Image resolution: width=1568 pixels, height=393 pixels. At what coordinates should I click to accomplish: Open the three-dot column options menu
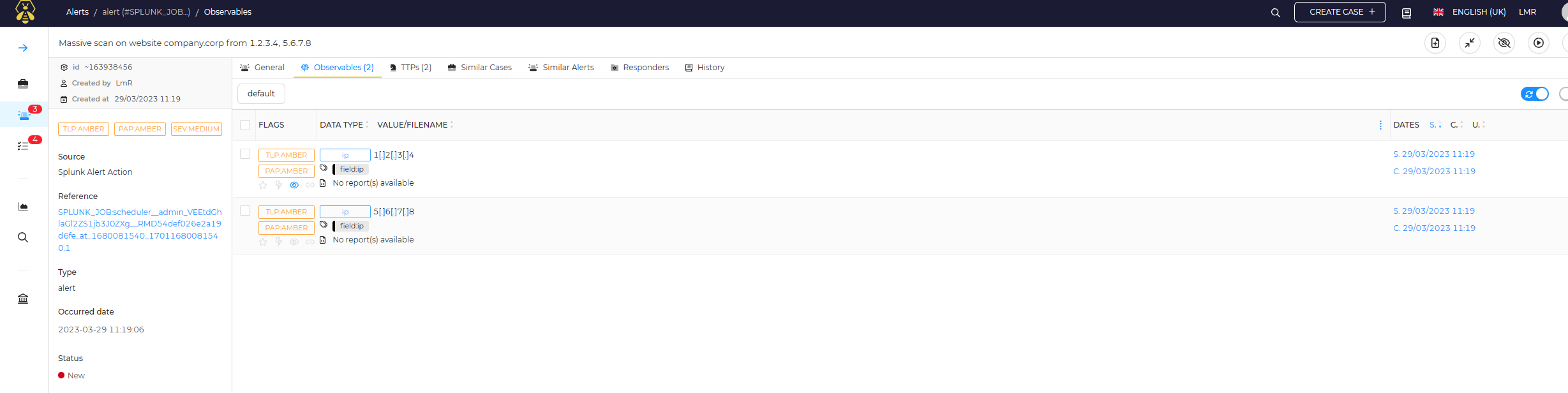pos(1380,125)
